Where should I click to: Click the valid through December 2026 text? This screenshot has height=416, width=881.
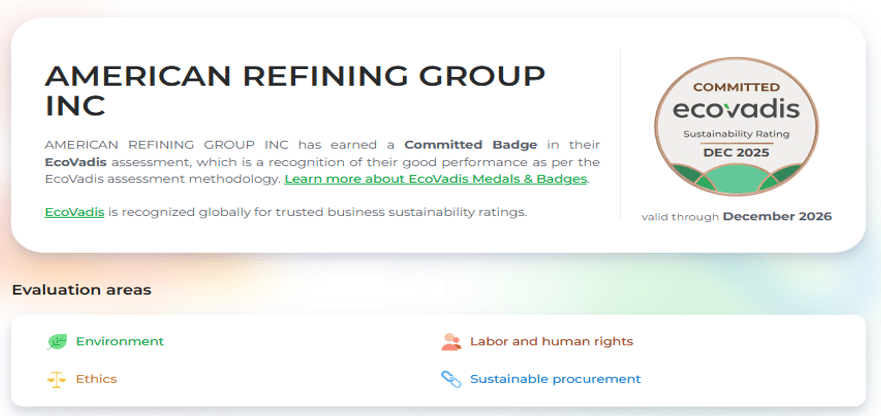coord(736,216)
